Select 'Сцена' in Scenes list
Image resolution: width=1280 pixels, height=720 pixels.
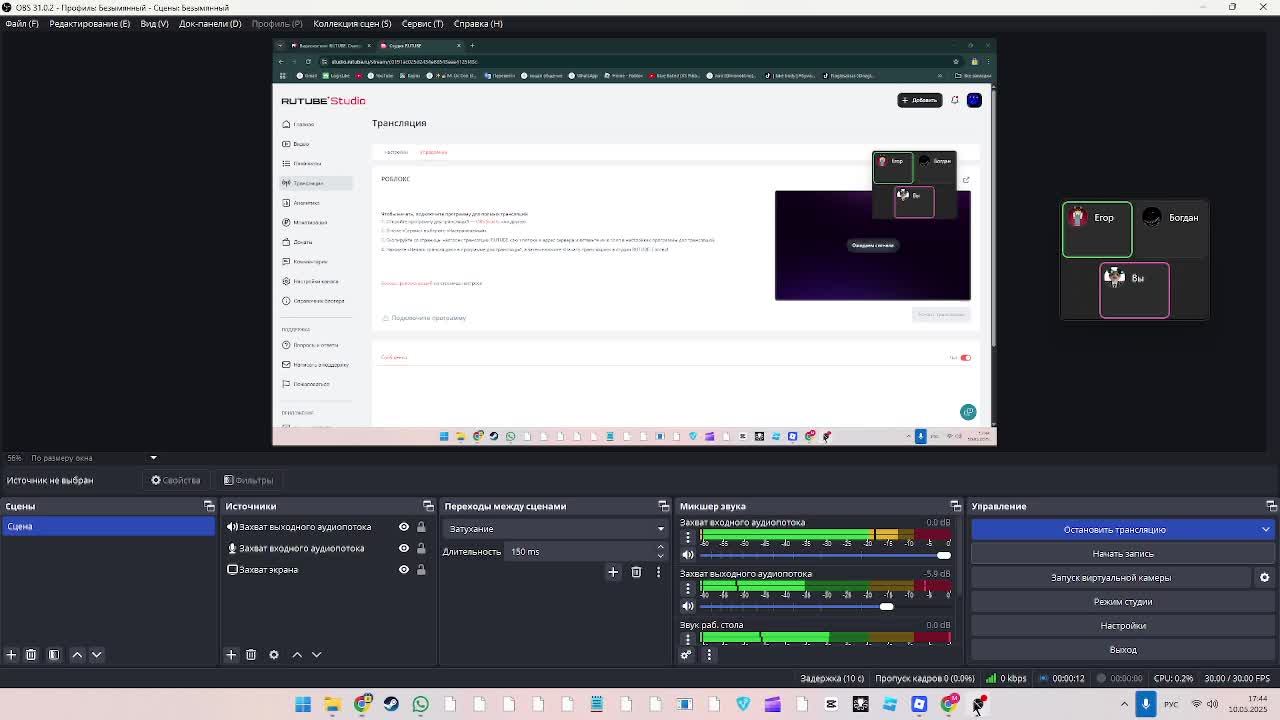[x=108, y=526]
